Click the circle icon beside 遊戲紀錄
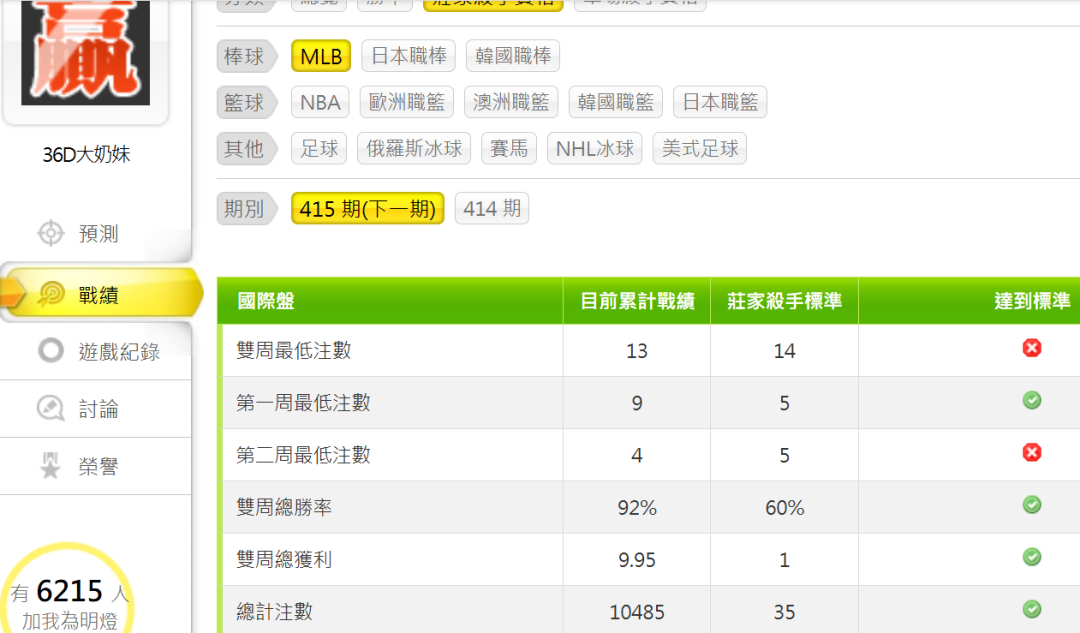The image size is (1080, 633). 50,351
